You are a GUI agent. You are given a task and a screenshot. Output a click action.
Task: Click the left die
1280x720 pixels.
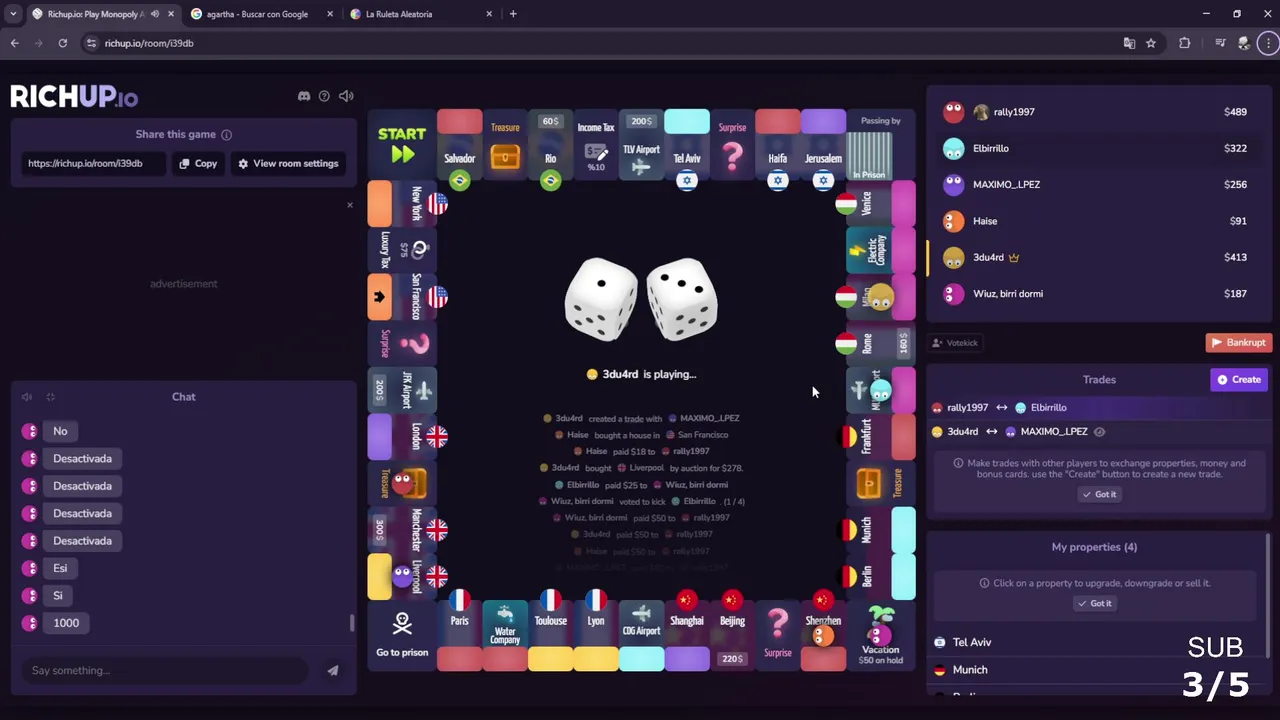(601, 299)
